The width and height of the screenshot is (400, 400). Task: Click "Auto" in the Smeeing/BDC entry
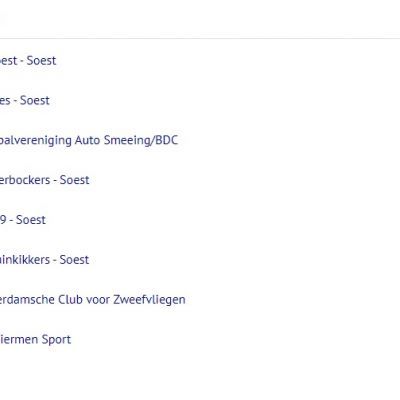(x=87, y=140)
